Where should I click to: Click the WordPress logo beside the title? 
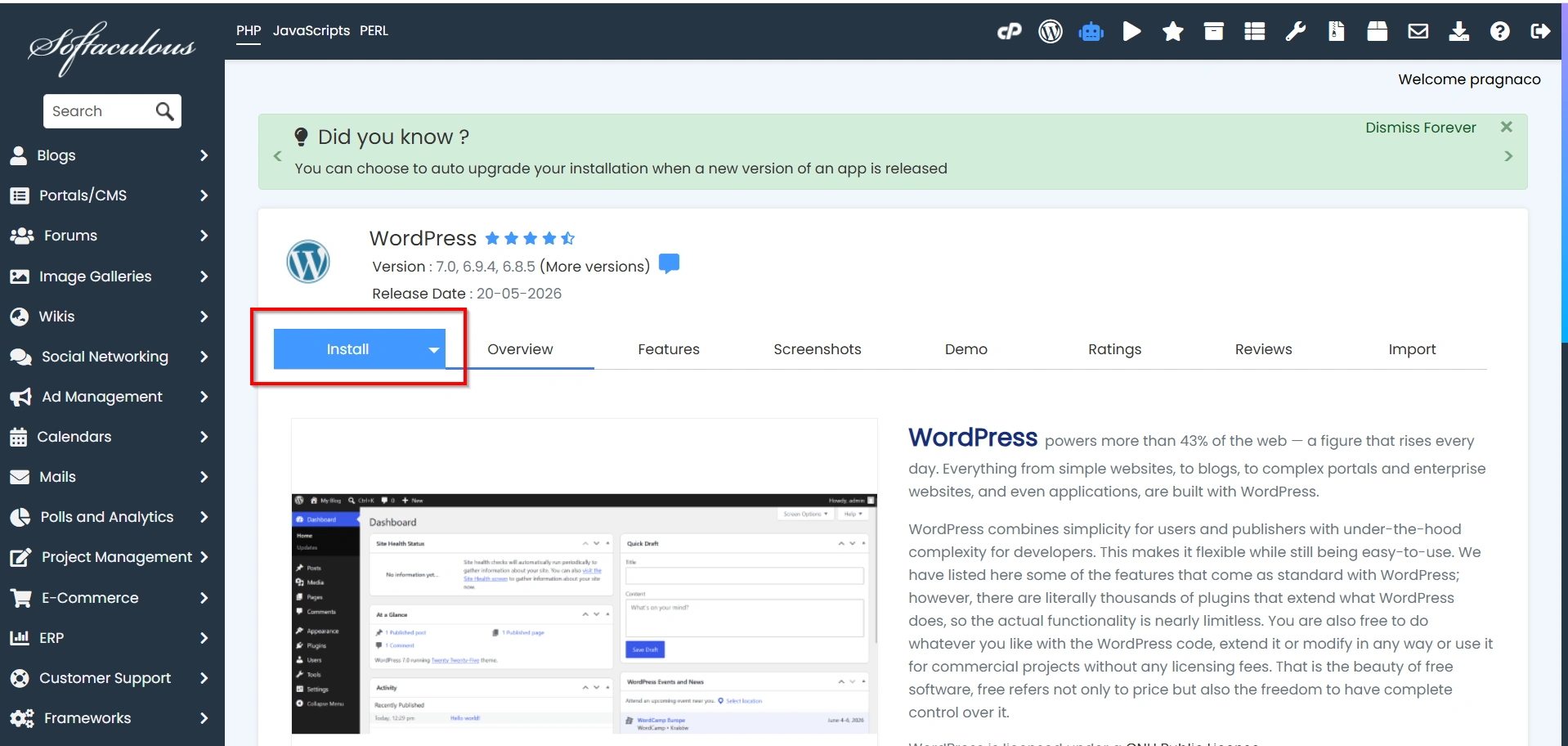[x=308, y=261]
